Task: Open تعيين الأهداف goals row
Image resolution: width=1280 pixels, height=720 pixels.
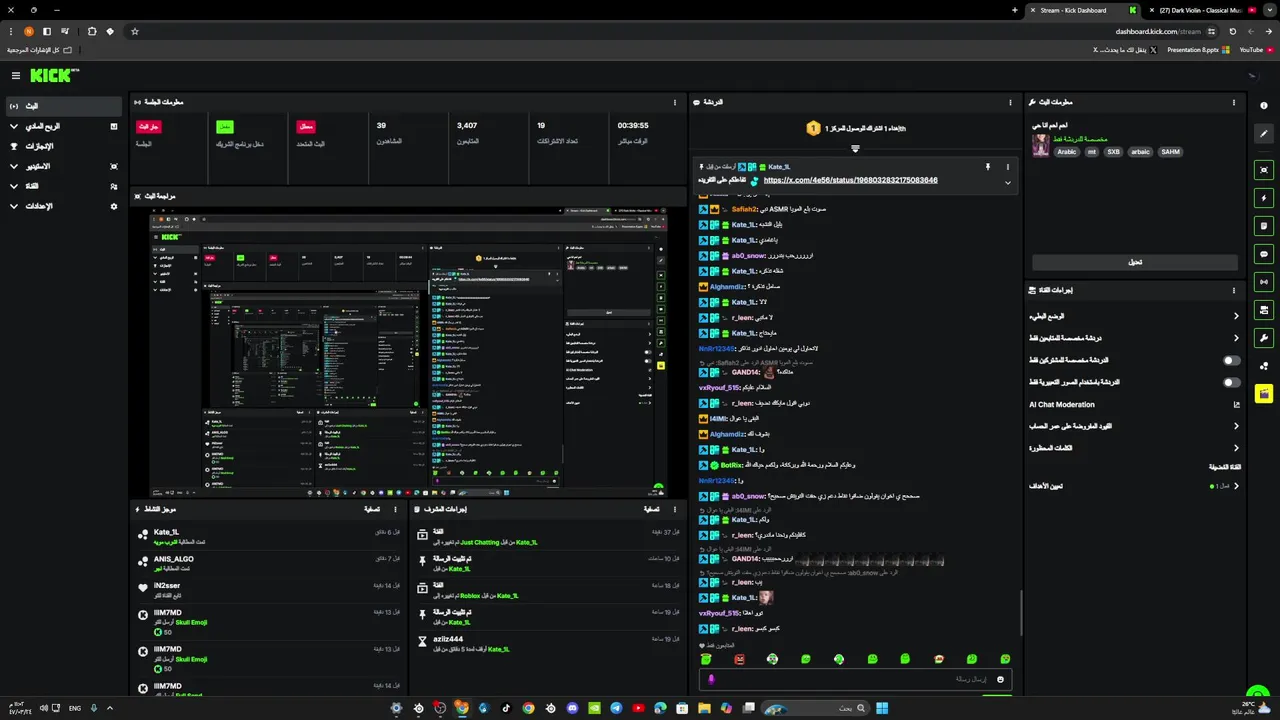Action: tap(1135, 486)
